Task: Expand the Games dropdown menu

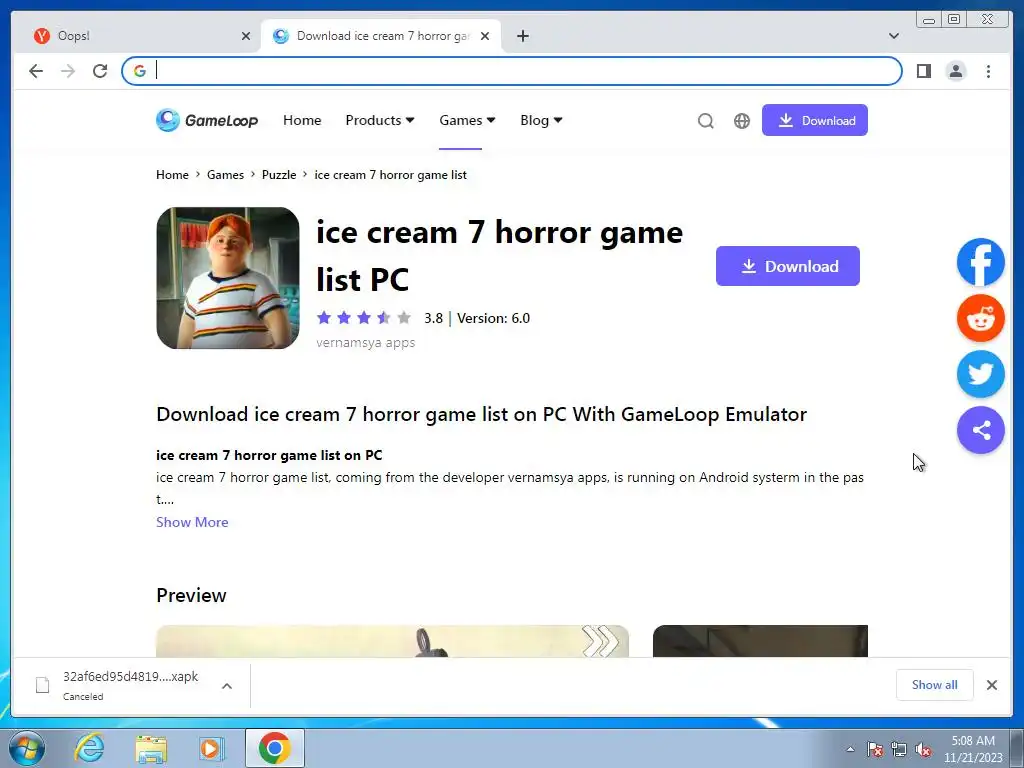Action: coord(467,120)
